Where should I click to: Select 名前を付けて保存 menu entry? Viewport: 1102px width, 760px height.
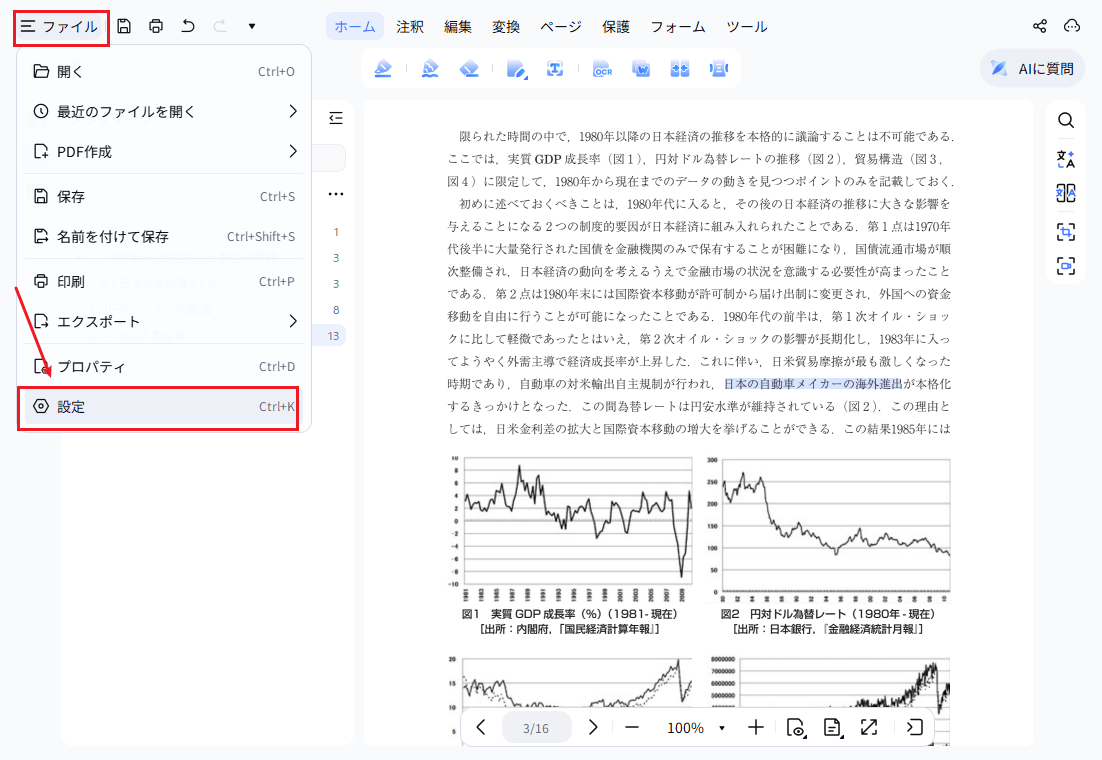tap(164, 236)
